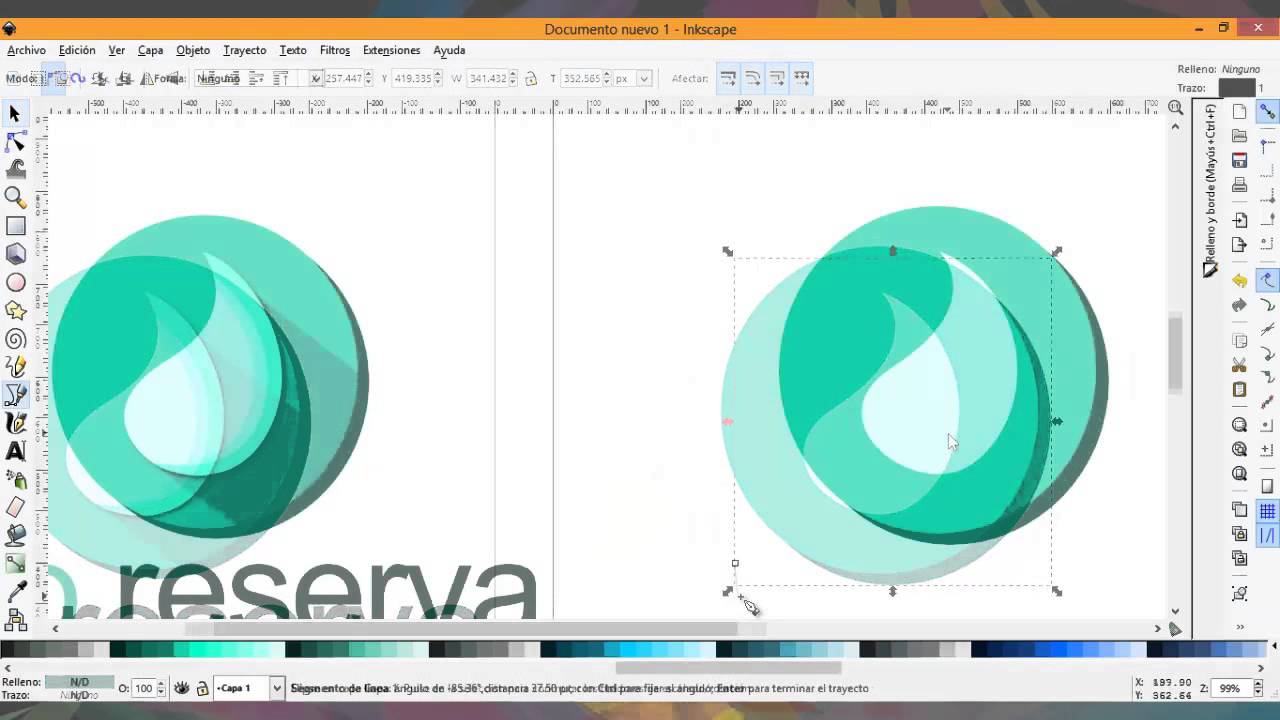Select the Rectangle tool

click(15, 227)
